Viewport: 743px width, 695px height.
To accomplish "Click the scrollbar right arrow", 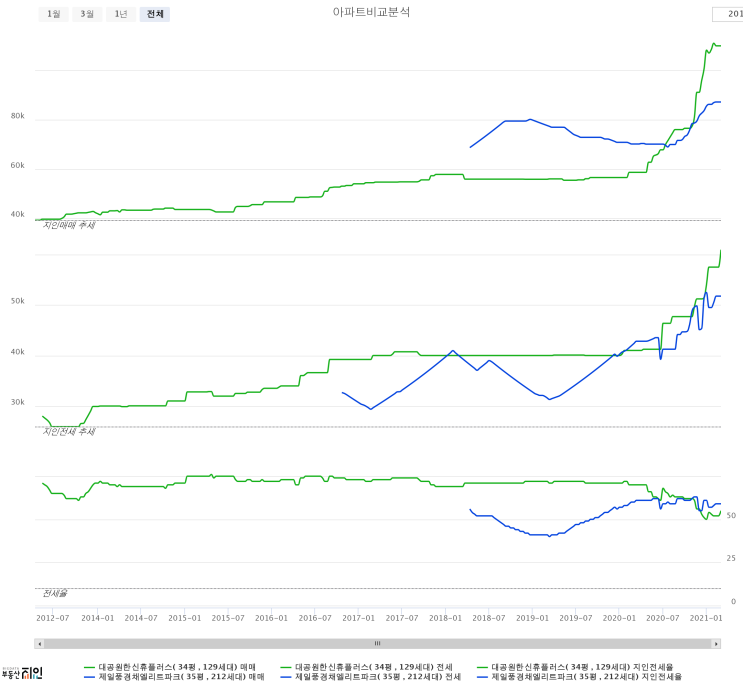I will (x=716, y=644).
